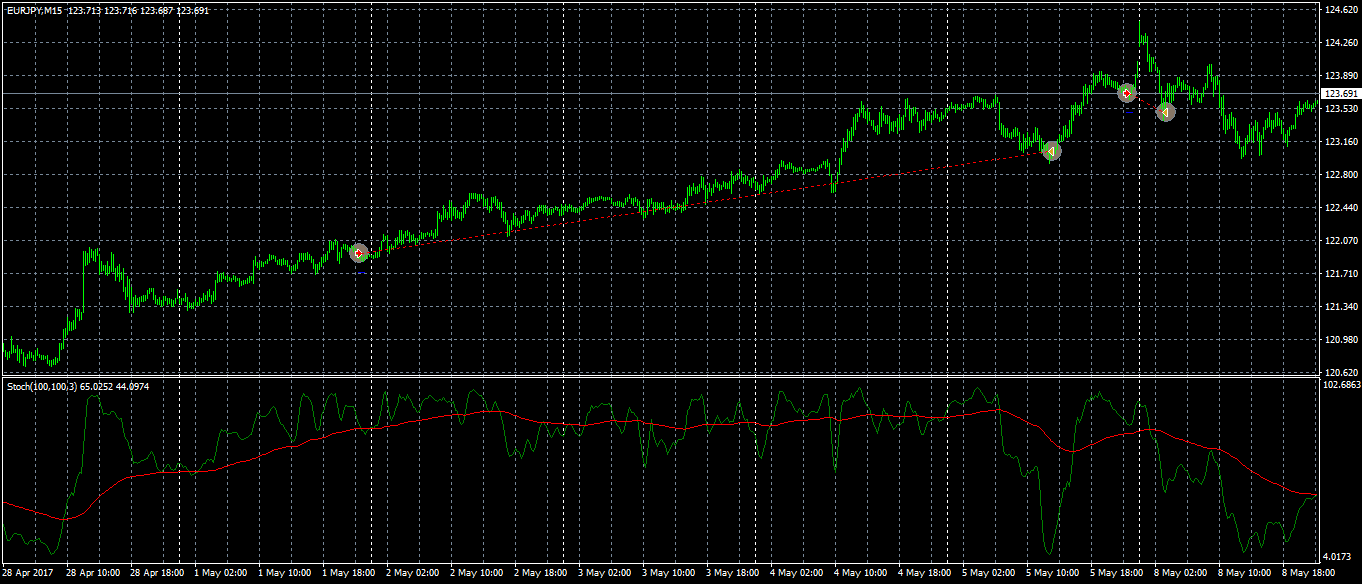Click the yellow trade close marker near 8 May 02:00
The height and width of the screenshot is (584, 1362).
[1165, 112]
